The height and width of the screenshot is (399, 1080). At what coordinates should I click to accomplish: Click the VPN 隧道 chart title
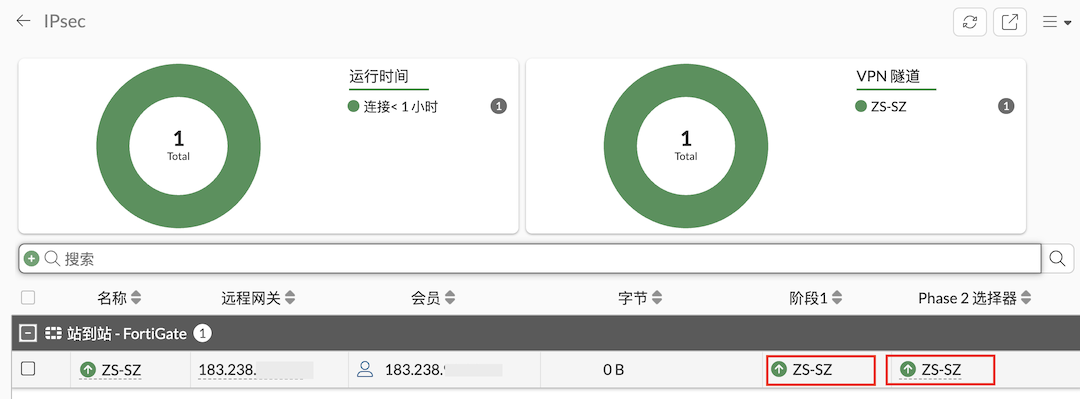[x=889, y=76]
